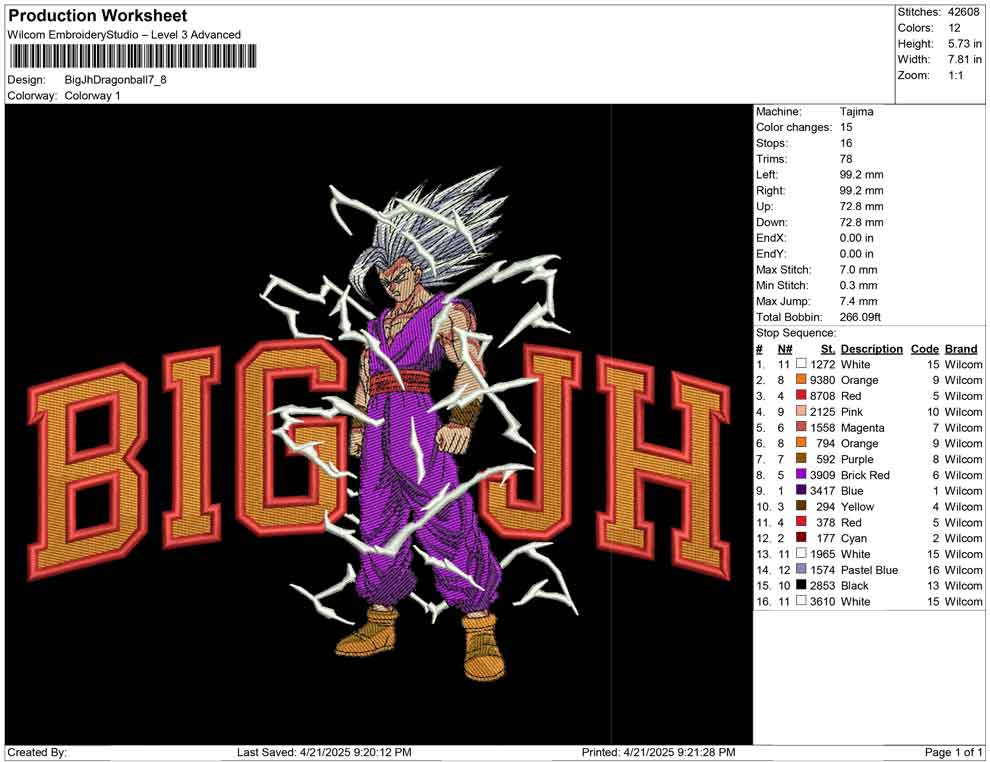
Task: Click the "Yellow" description in row 10
Action: point(857,506)
